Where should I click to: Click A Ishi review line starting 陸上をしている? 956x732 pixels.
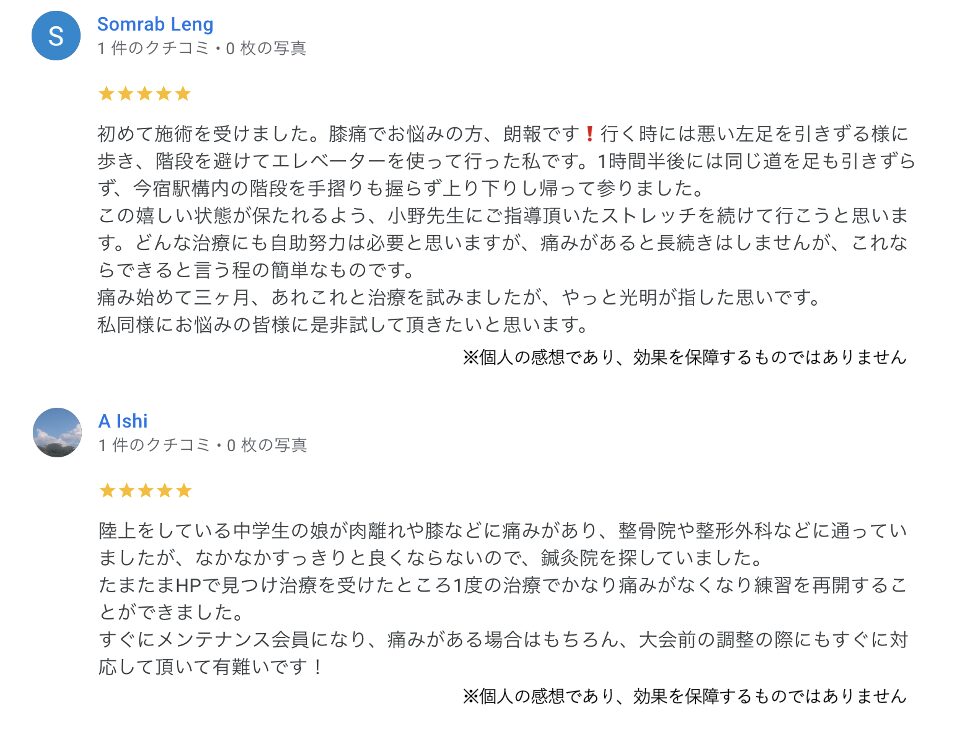point(503,530)
